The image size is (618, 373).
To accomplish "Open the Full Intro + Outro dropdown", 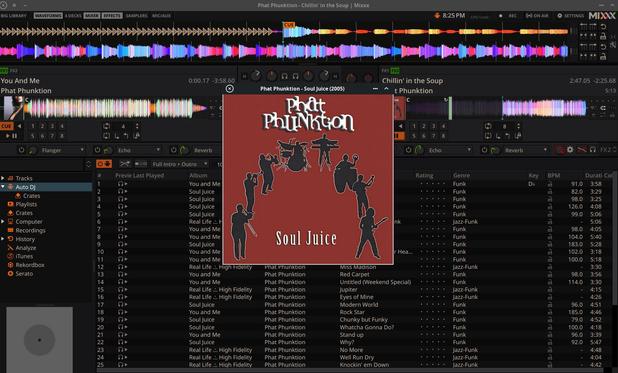I will pyautogui.click(x=180, y=164).
